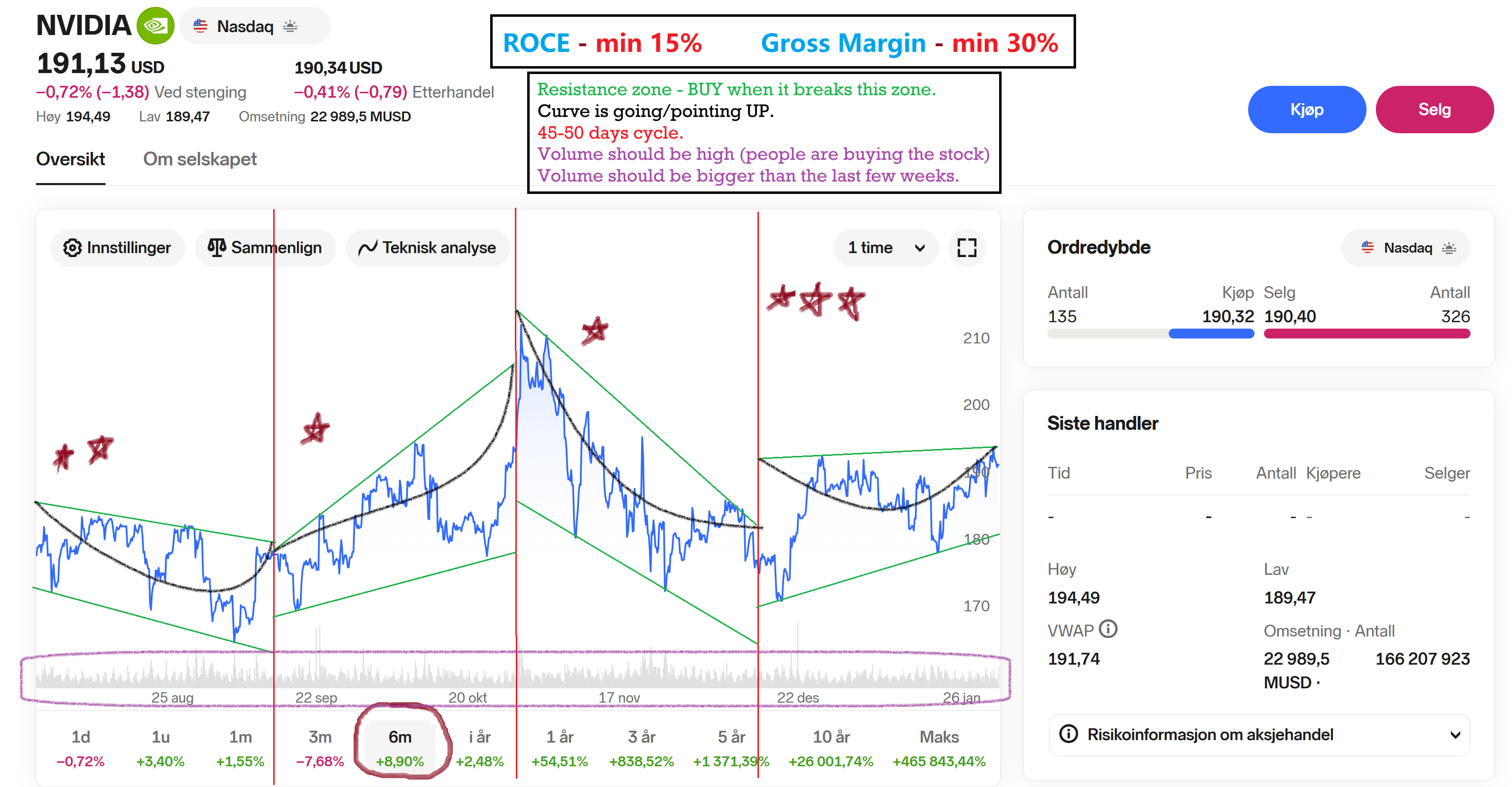Click the fullscreen chart expand icon

[966, 248]
